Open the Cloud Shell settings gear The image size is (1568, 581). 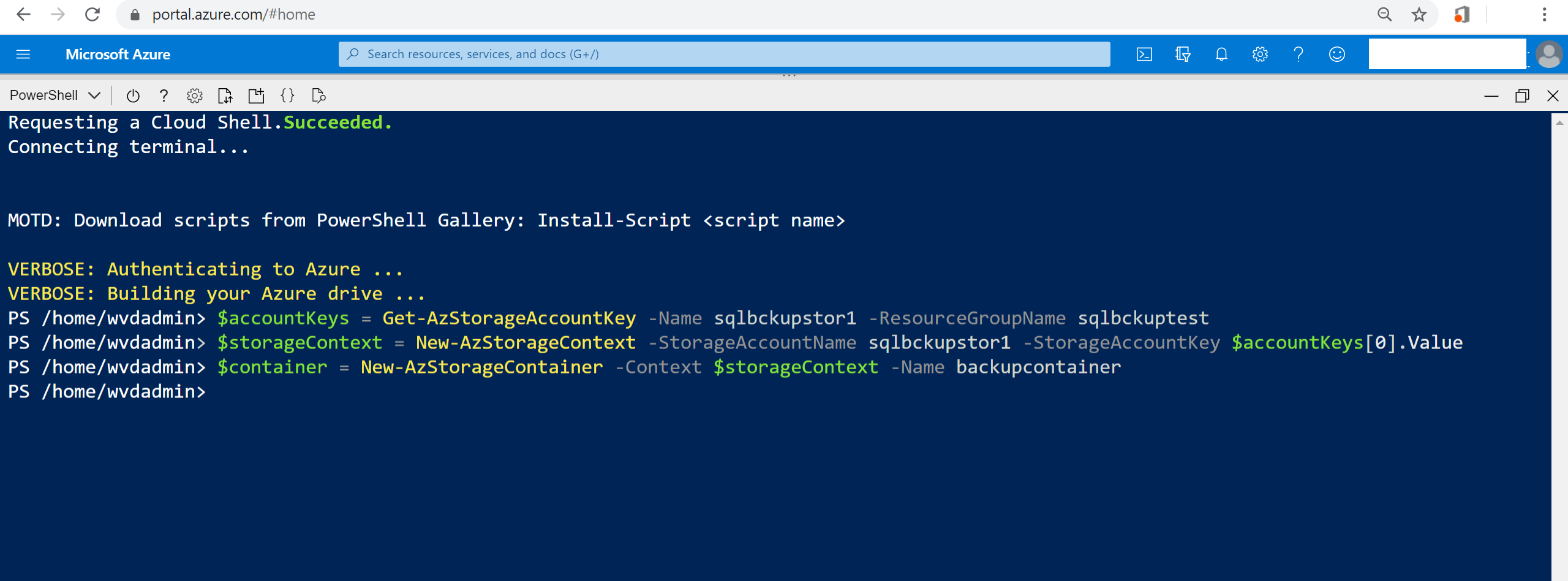tap(195, 96)
